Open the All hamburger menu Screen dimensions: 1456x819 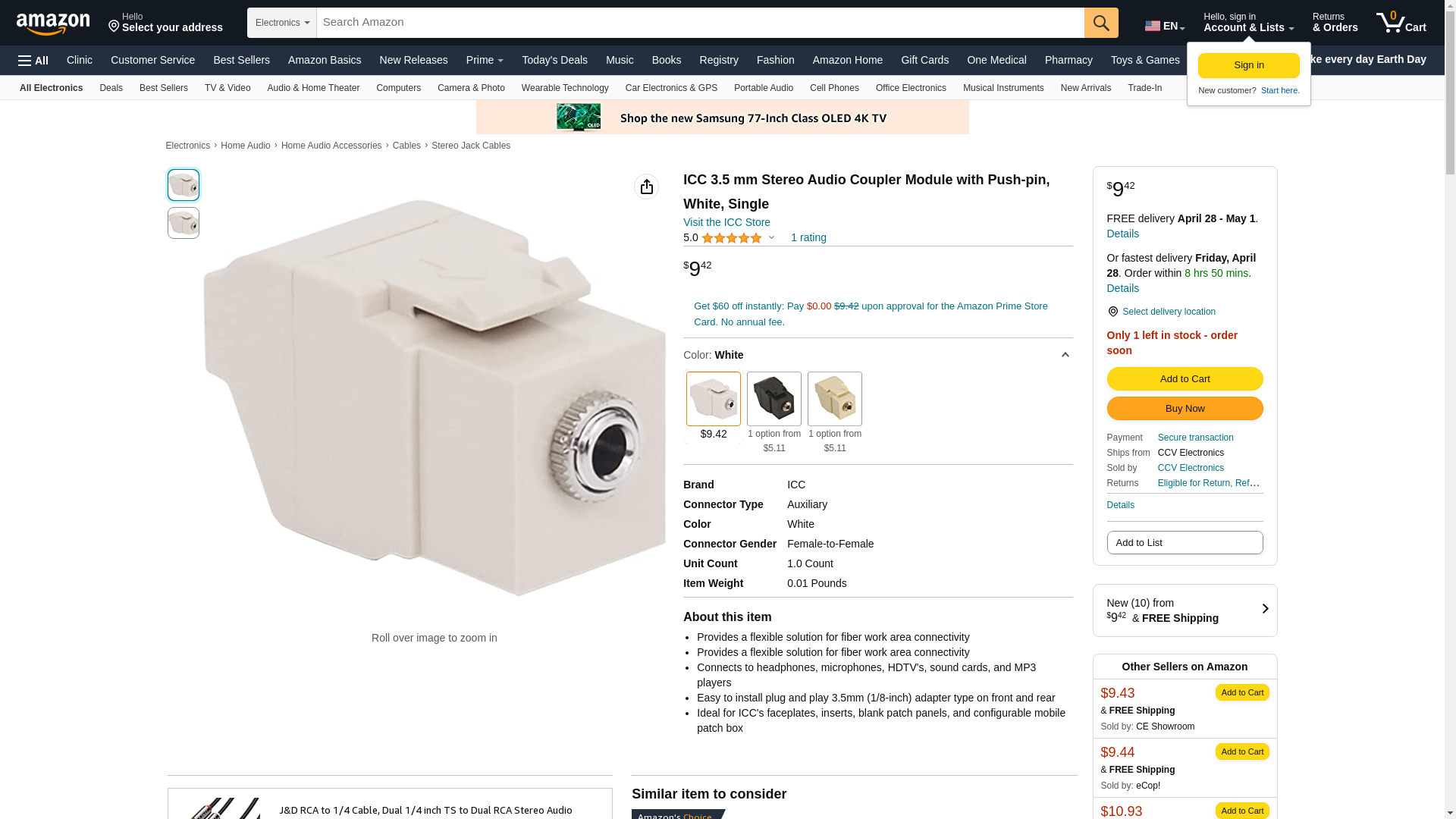coord(33,61)
